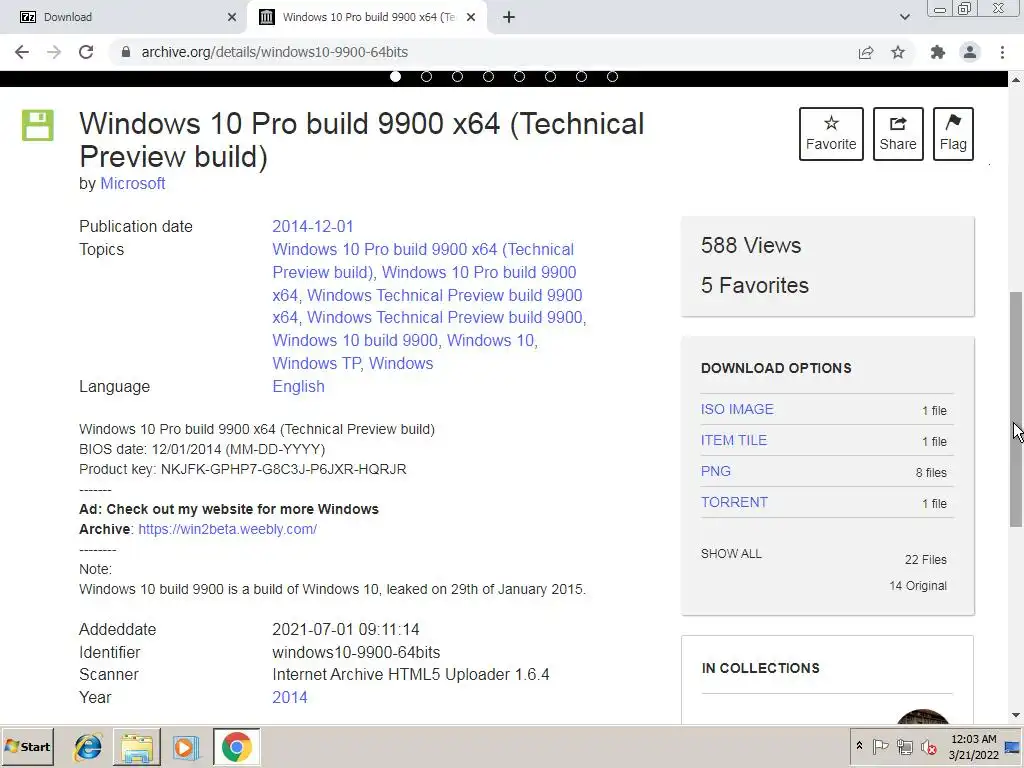Screen dimensions: 1024x768
Task: Select the seventh carousel dot
Action: coord(581,76)
